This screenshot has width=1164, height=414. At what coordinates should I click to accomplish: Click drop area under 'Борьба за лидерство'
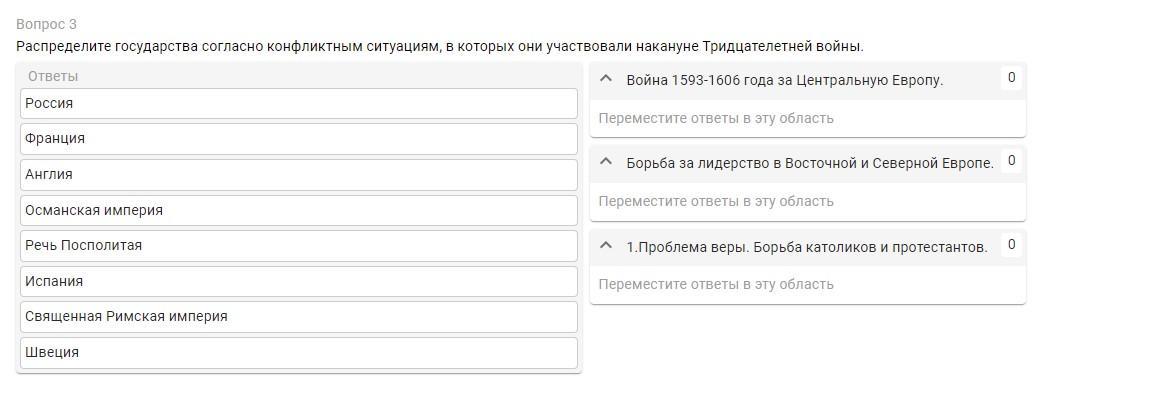[807, 202]
